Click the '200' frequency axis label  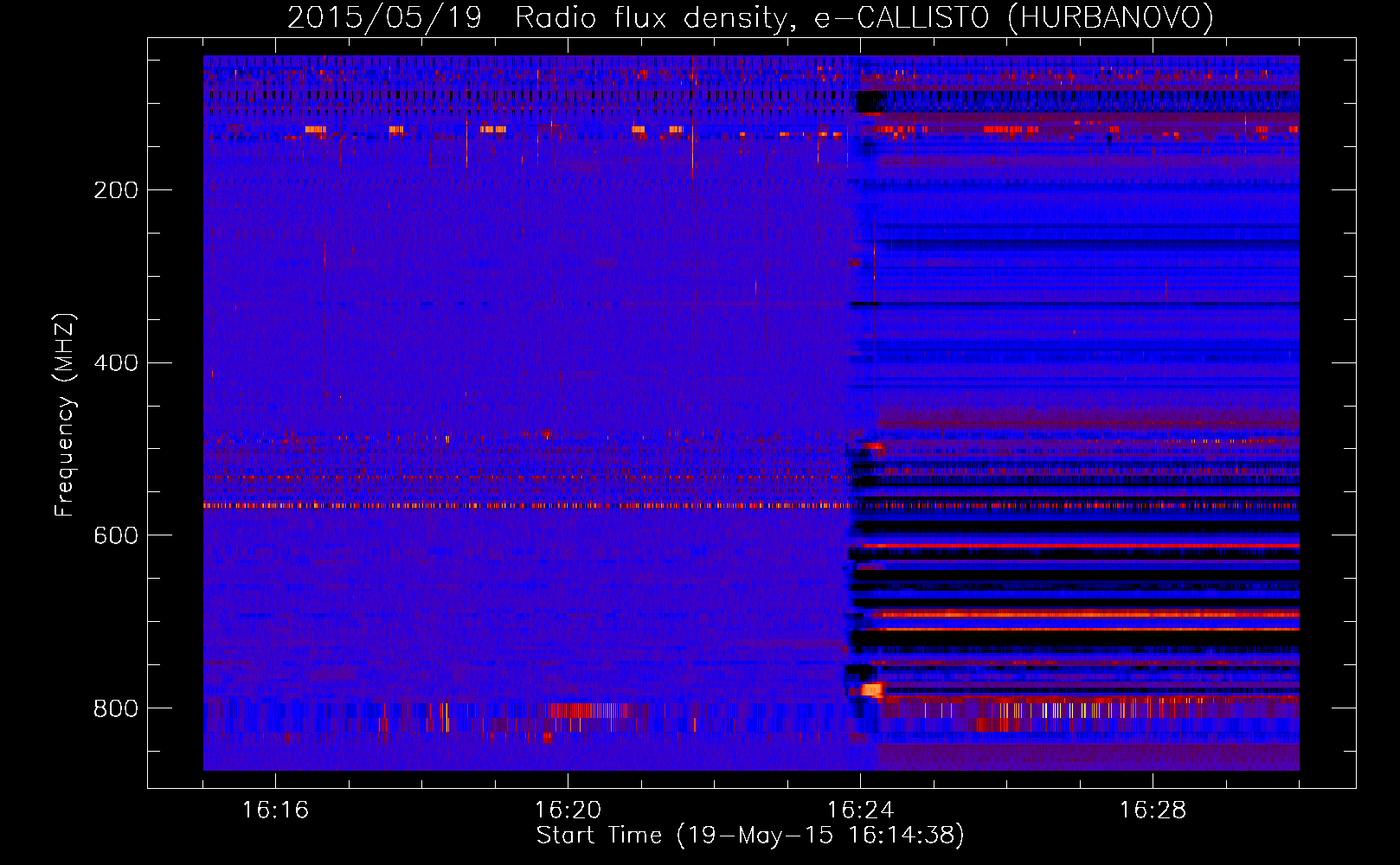(116, 190)
